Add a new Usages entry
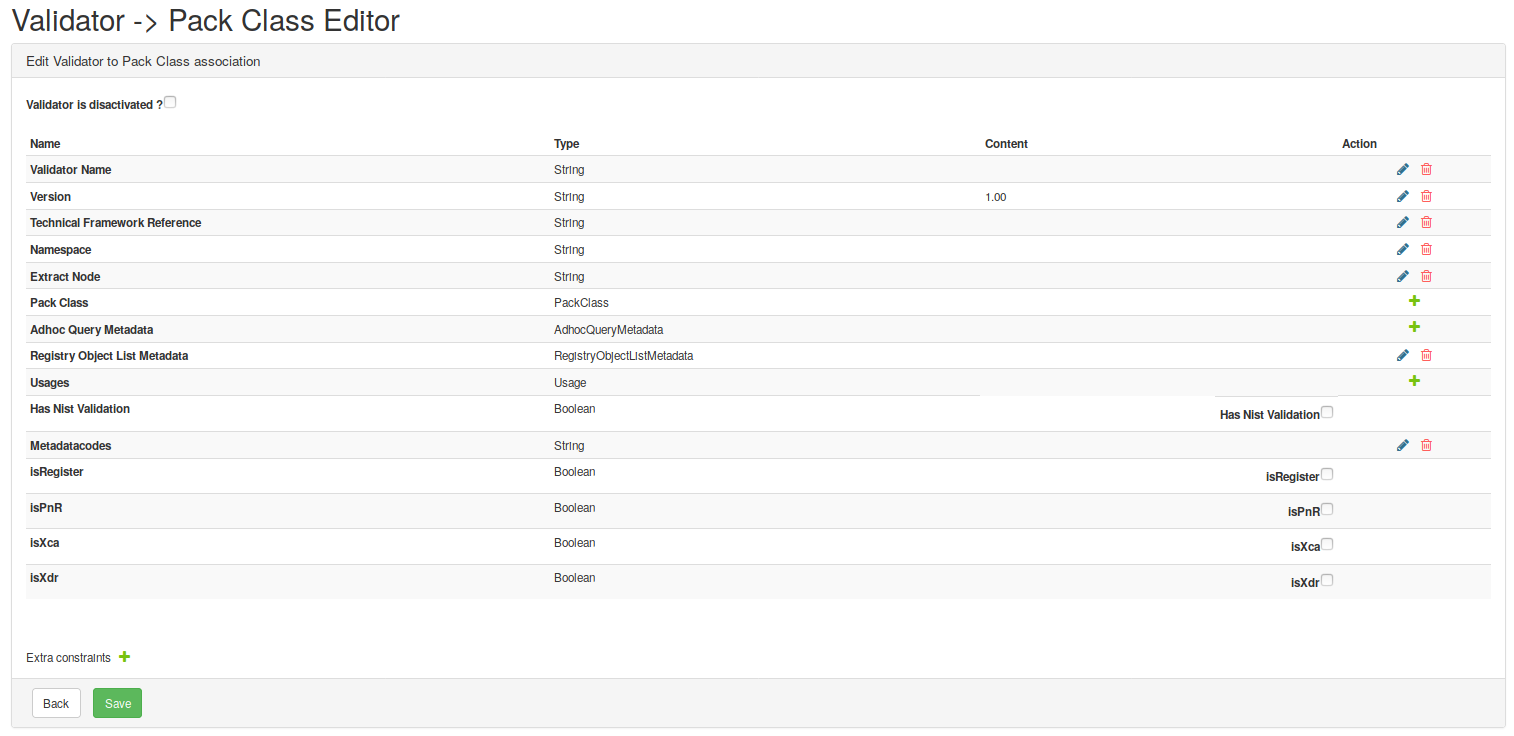 click(x=1414, y=381)
